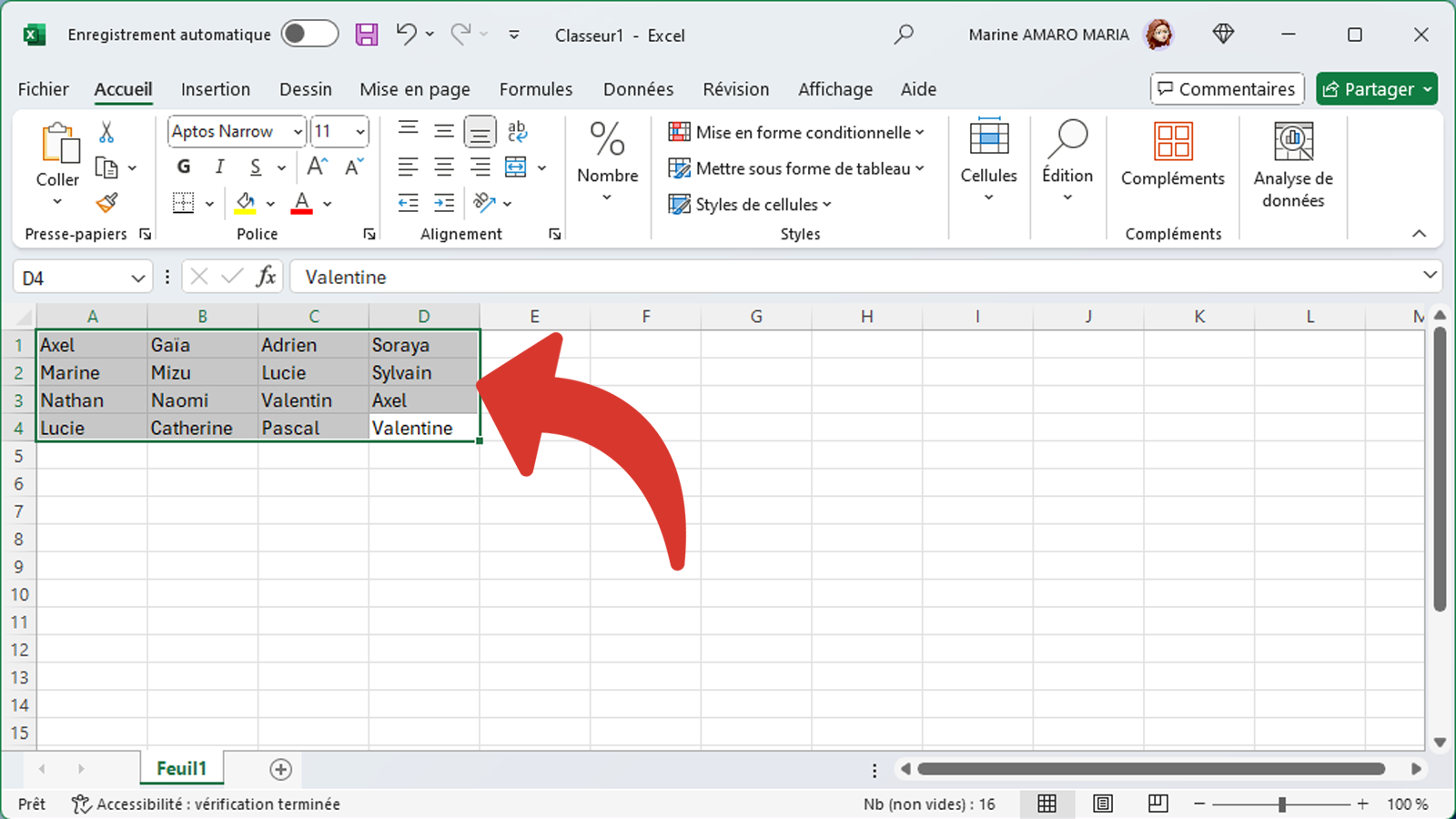Open the Fichier menu
The width and height of the screenshot is (1456, 819).
(x=43, y=88)
